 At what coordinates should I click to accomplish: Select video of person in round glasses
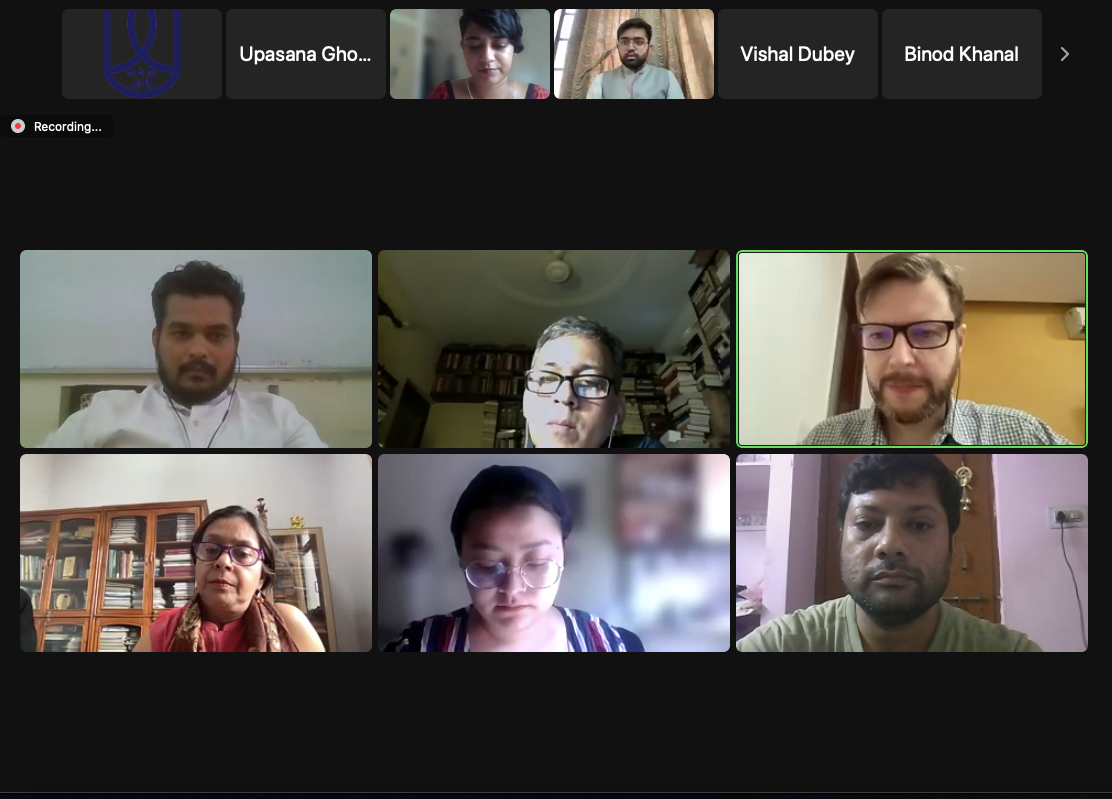point(554,553)
